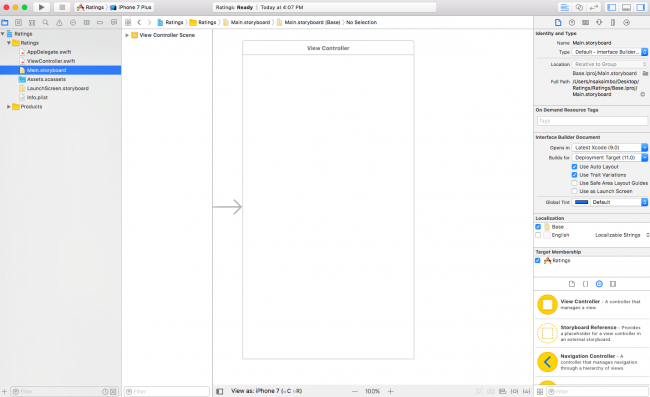Open the Type dropdown for Interface Builder
This screenshot has height=397, width=650.
(610, 52)
